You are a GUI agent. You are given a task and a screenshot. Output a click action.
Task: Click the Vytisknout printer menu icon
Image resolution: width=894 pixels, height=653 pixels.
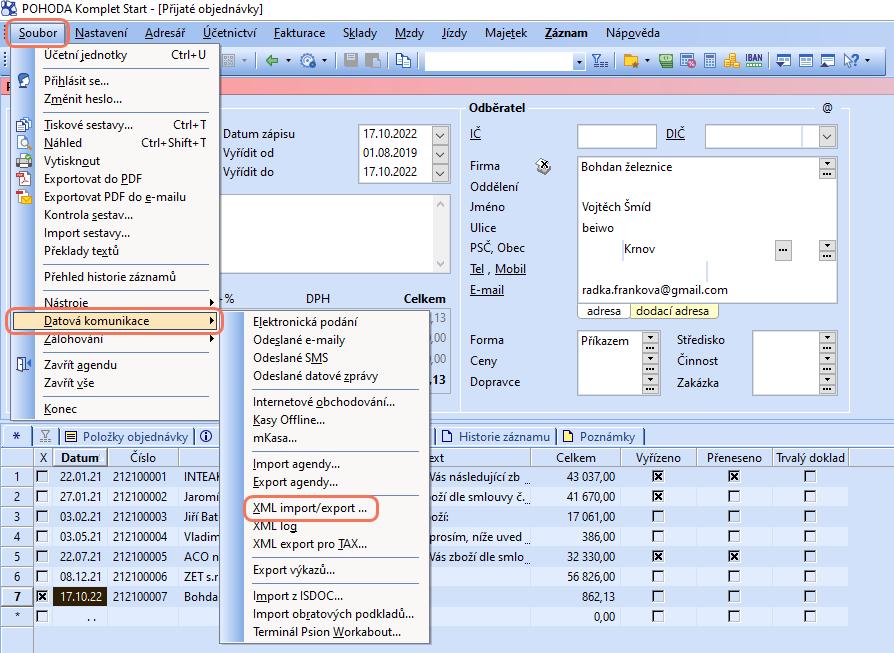pos(24,161)
